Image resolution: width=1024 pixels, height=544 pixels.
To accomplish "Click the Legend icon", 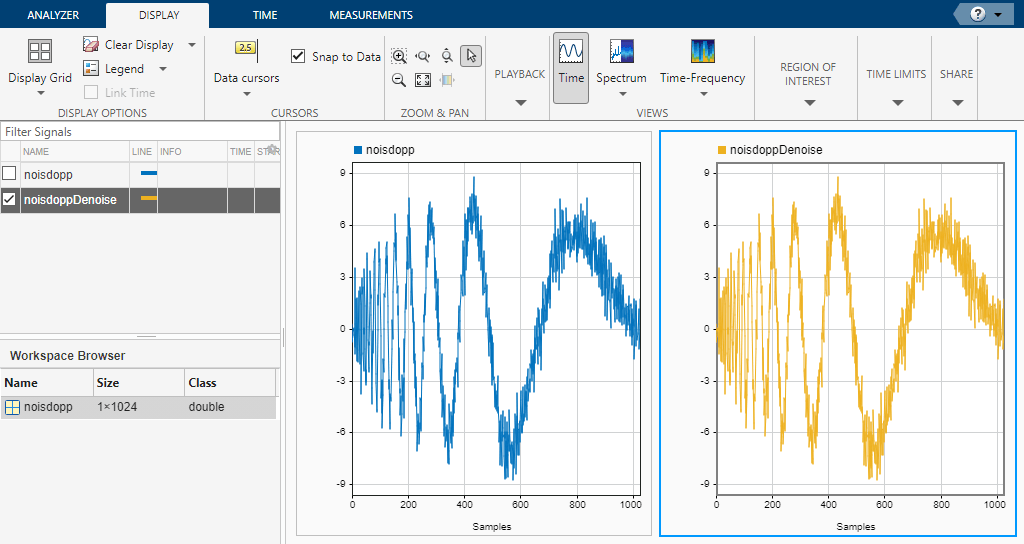I will (x=91, y=68).
